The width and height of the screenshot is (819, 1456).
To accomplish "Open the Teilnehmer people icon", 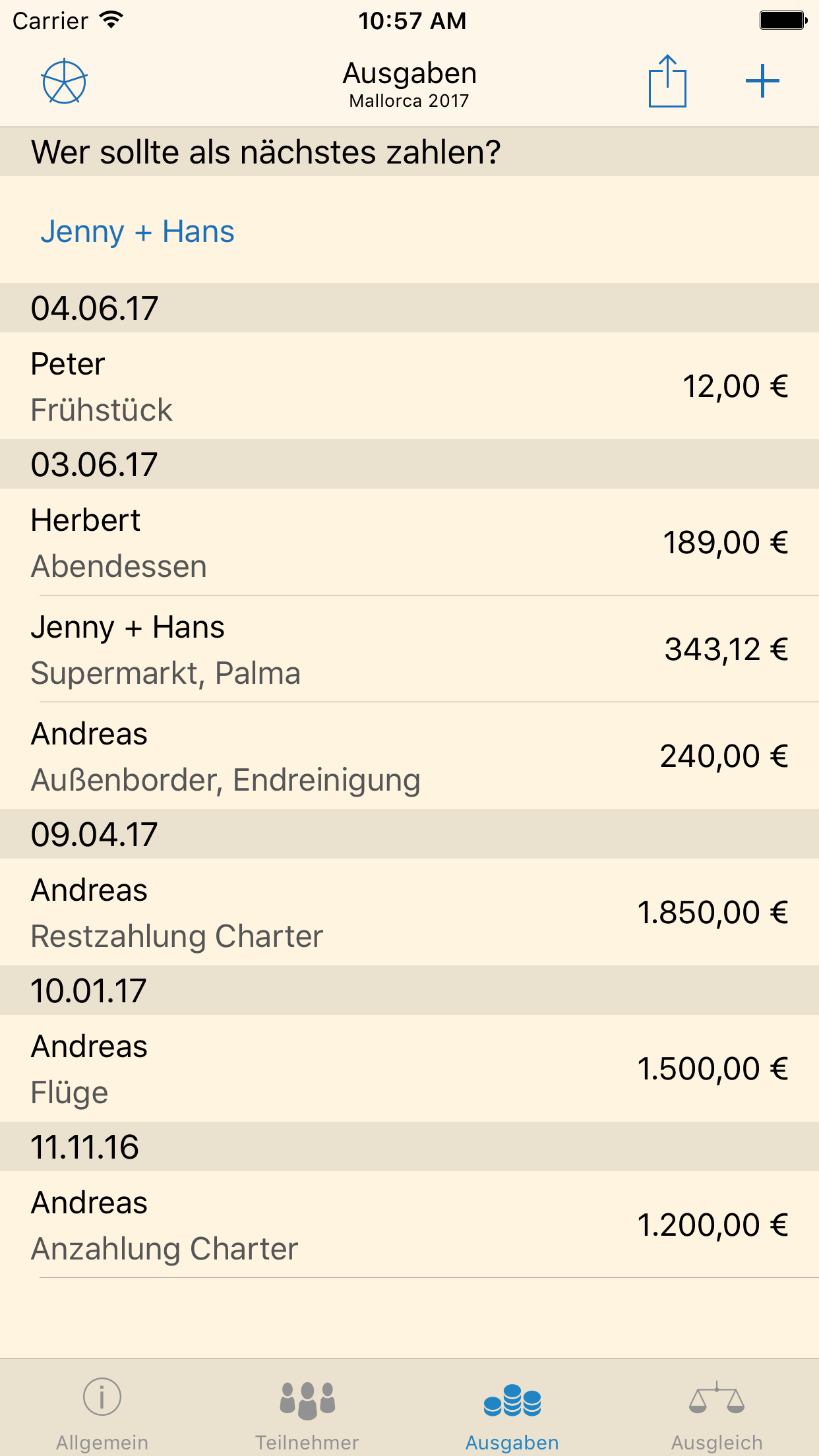I will [x=307, y=1399].
